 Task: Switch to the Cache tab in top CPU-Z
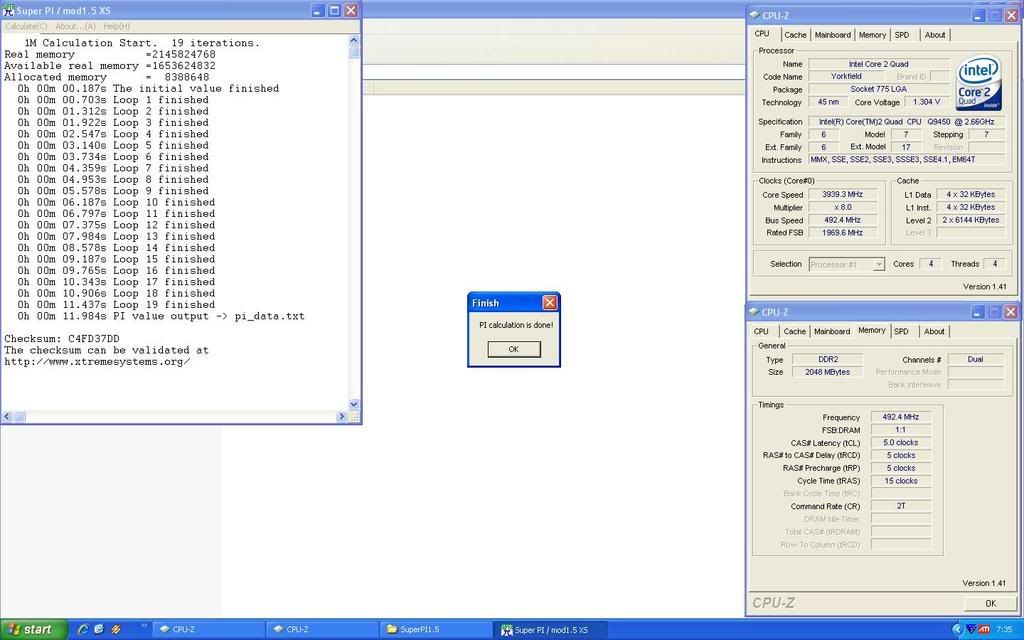click(795, 35)
